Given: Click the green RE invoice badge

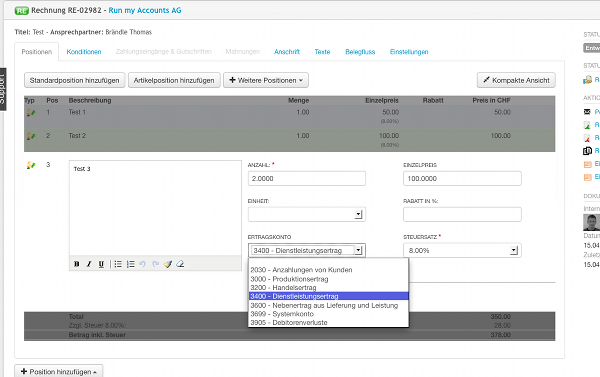Looking at the screenshot, I should point(21,11).
